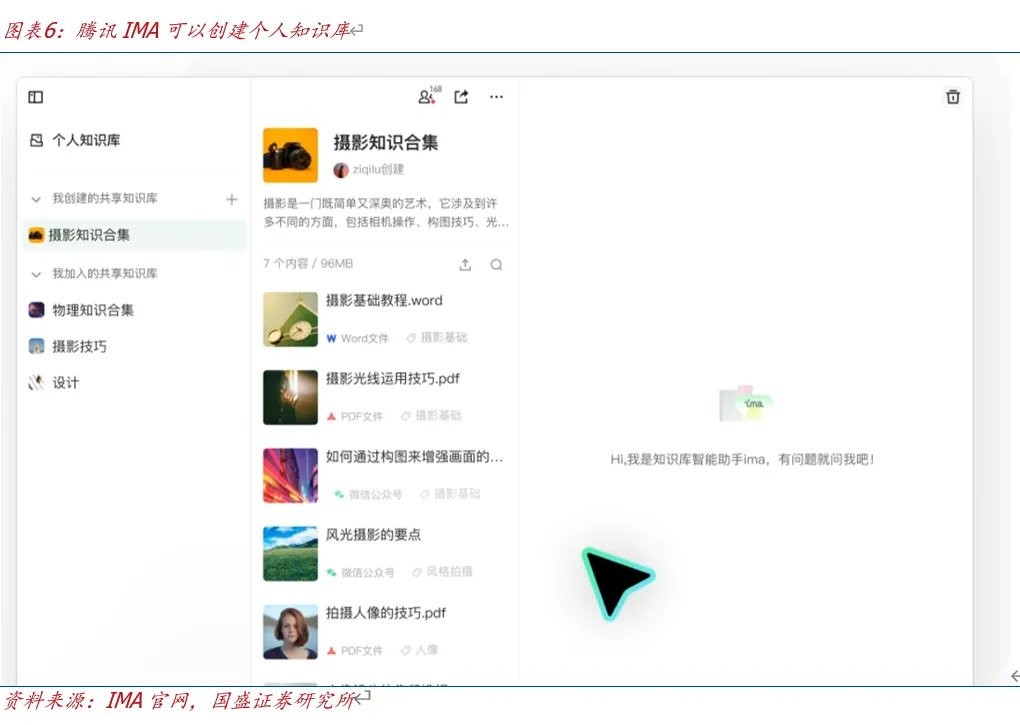Screen dimensions: 1020x725
Task: Add a new shared knowledge base with plus
Action: click(x=232, y=199)
